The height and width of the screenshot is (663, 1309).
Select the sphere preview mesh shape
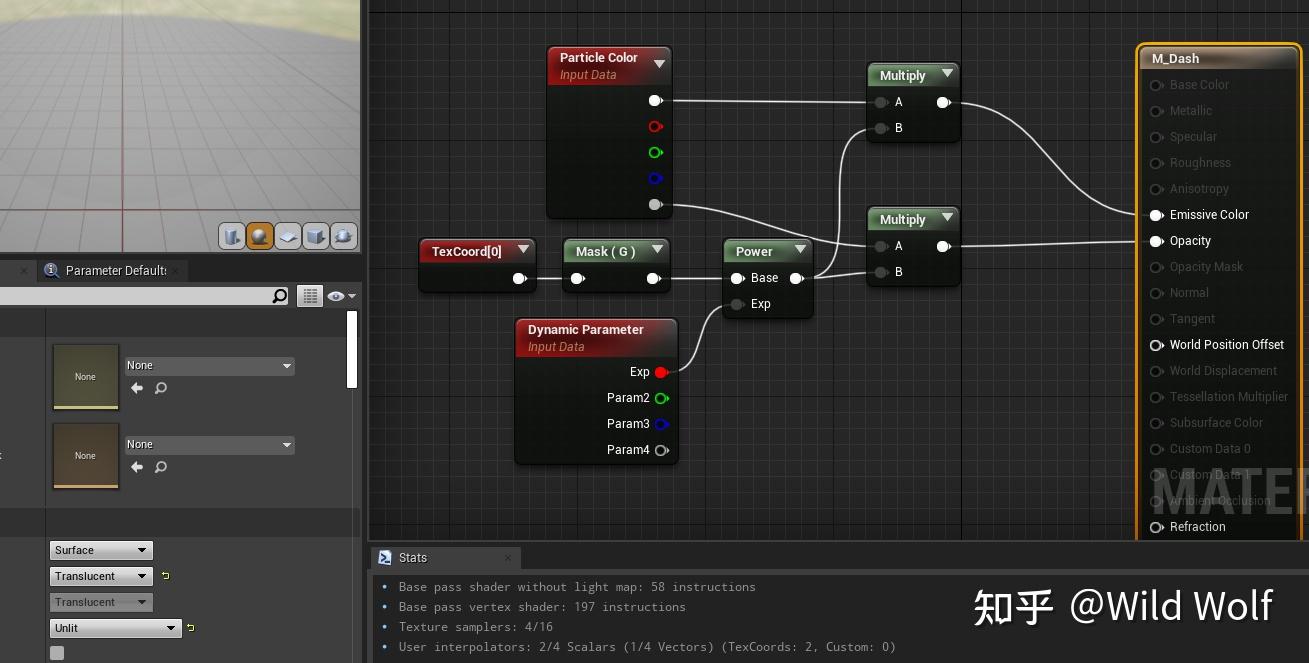tap(260, 236)
